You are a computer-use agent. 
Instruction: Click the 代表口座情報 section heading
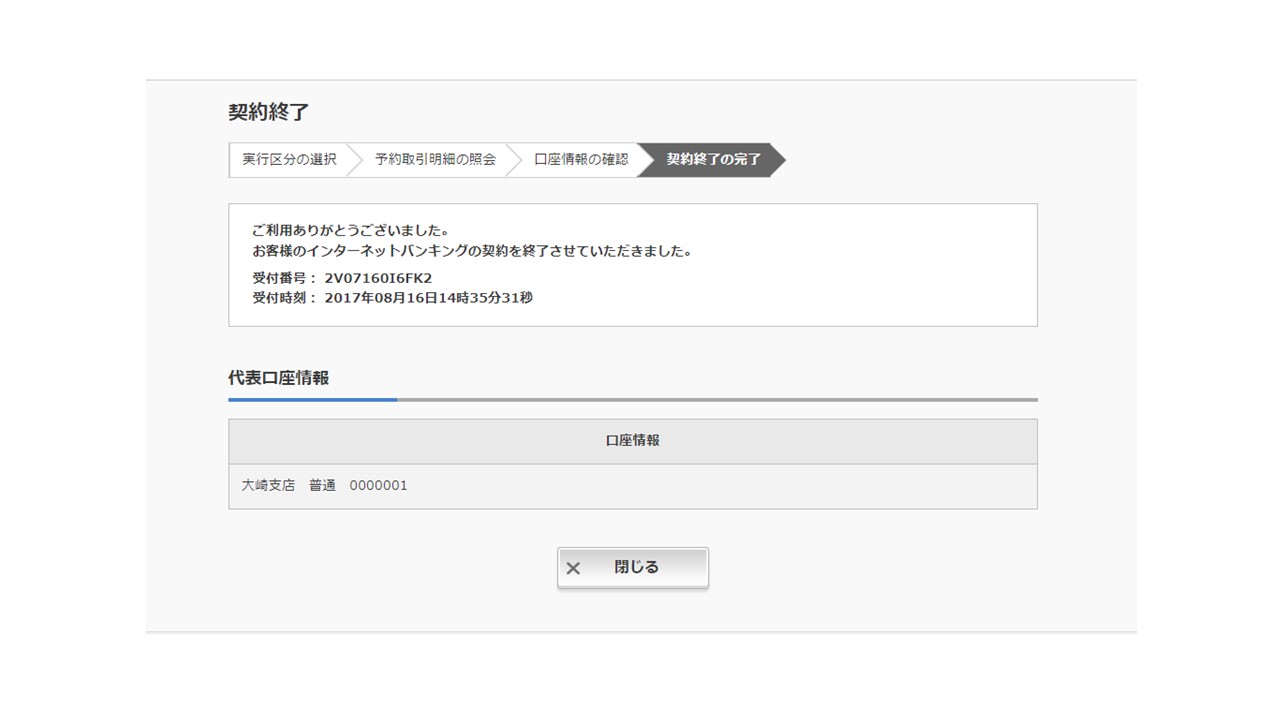(x=278, y=378)
